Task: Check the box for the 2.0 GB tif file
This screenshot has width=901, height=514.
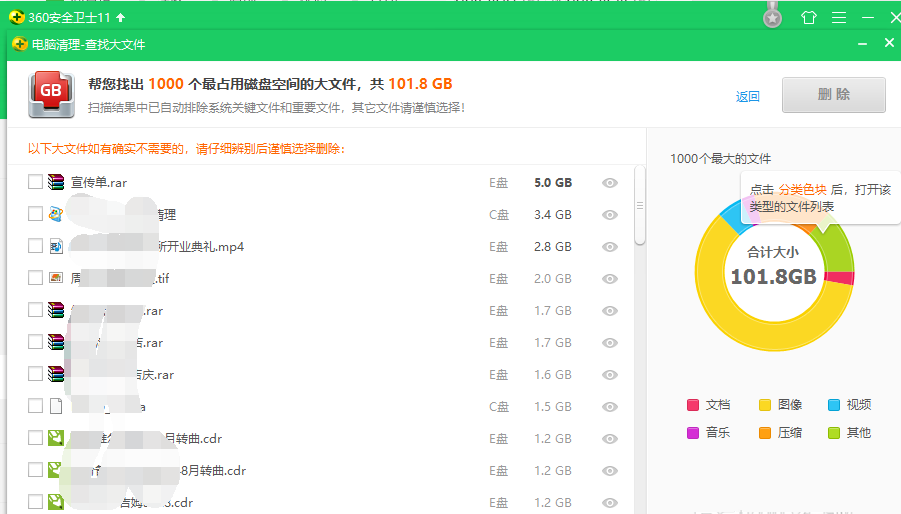Action: 35,278
